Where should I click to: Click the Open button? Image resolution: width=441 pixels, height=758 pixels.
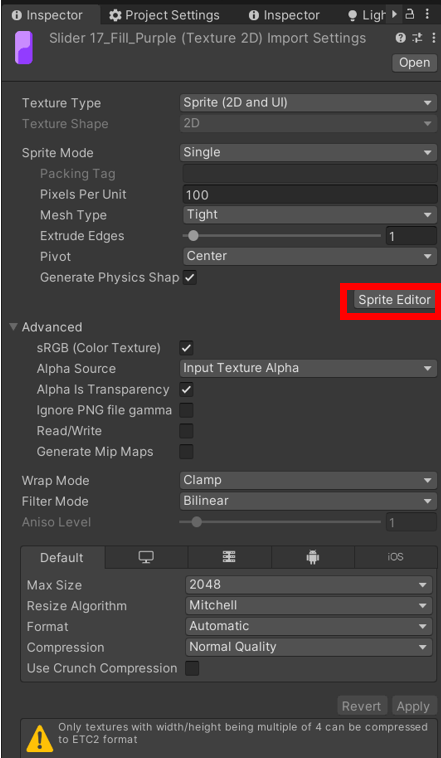coord(415,62)
